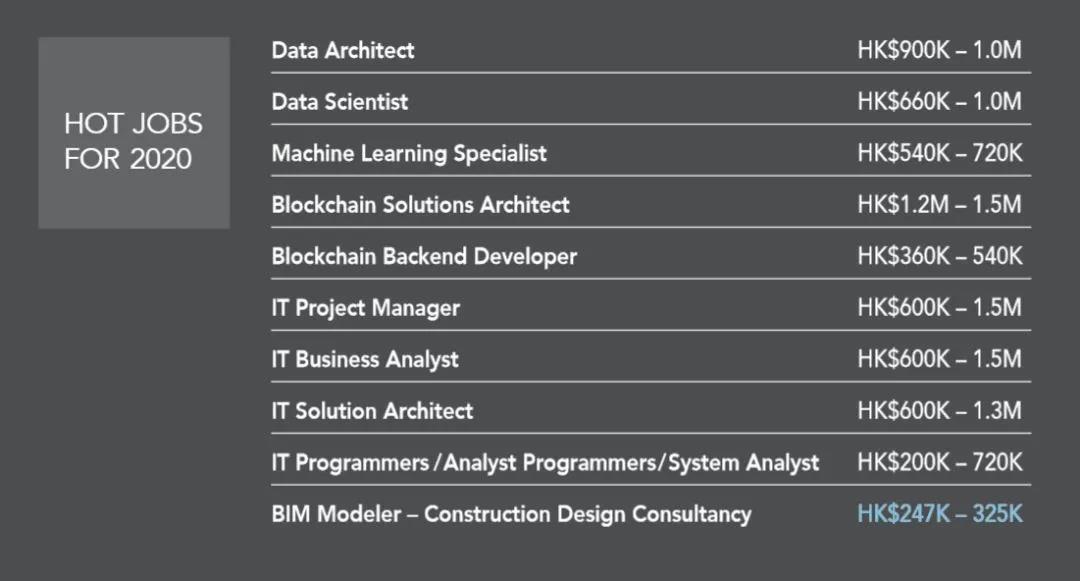The height and width of the screenshot is (581, 1080).
Task: Click the HK$600K – 1.3M salary range
Action: [939, 411]
